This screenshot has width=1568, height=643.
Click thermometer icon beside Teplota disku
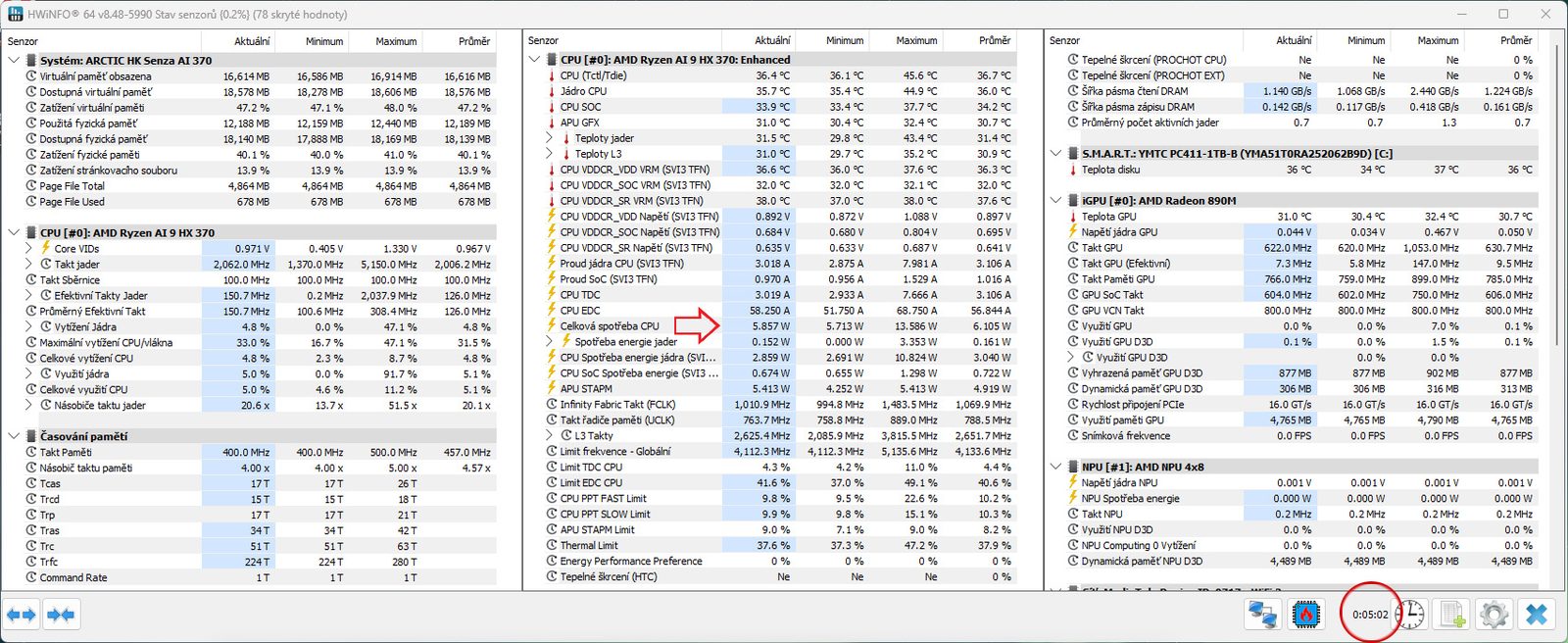1073,170
